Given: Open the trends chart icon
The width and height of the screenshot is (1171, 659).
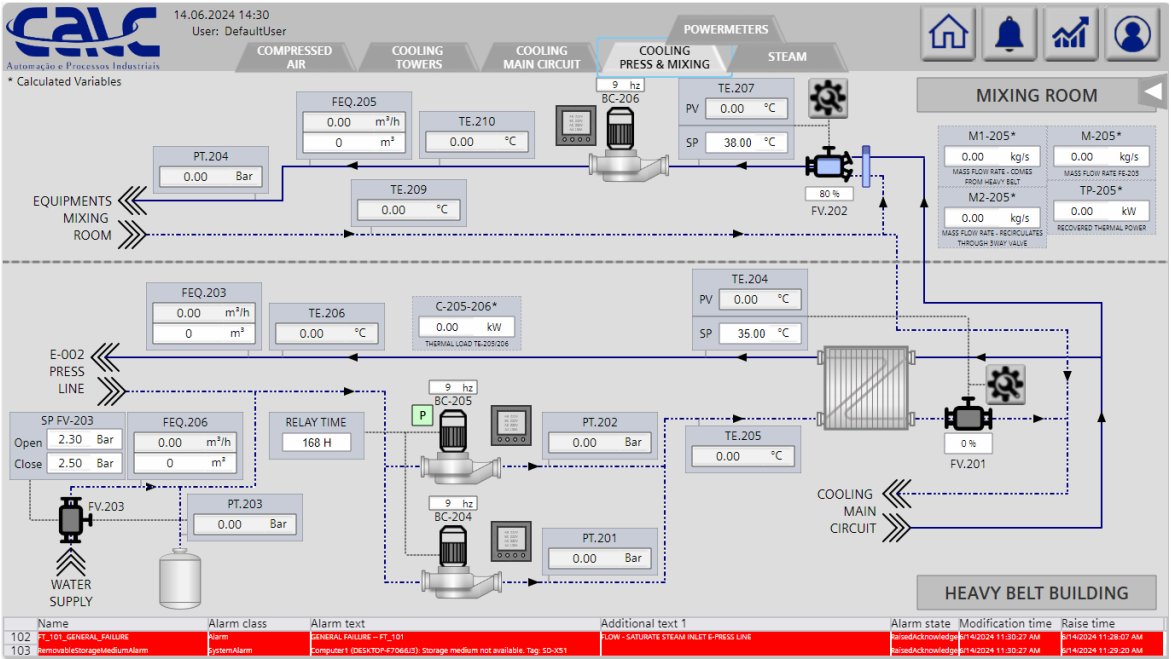Looking at the screenshot, I should tap(1070, 34).
